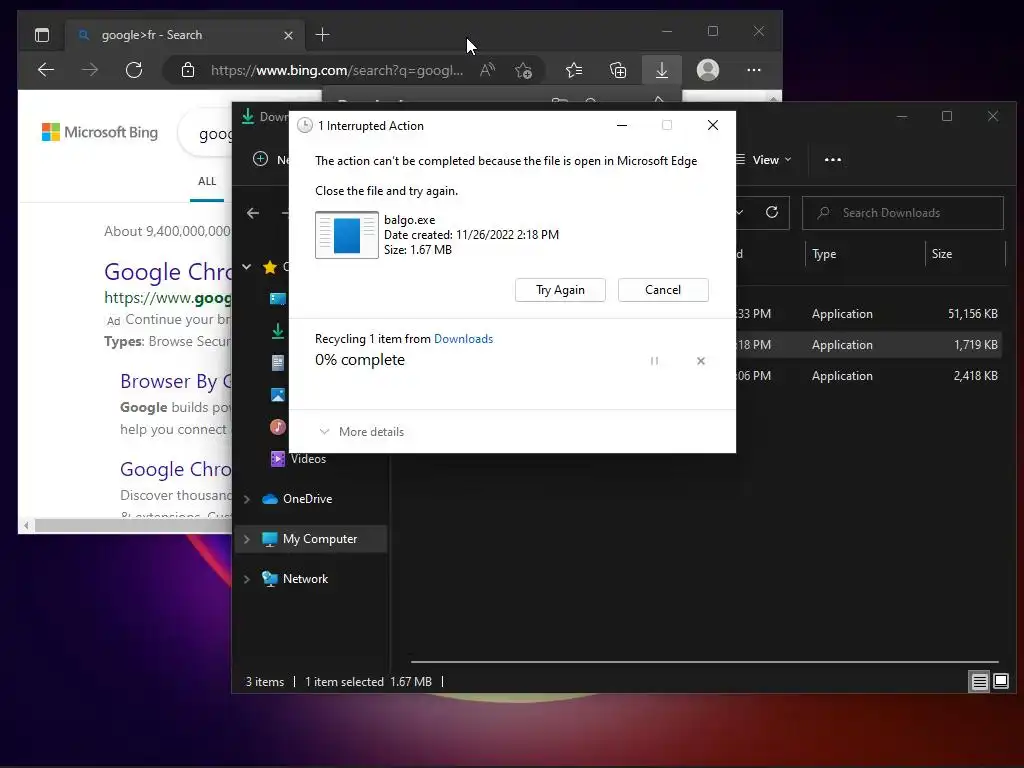Open Edge tab actions menu icon

click(x=42, y=35)
